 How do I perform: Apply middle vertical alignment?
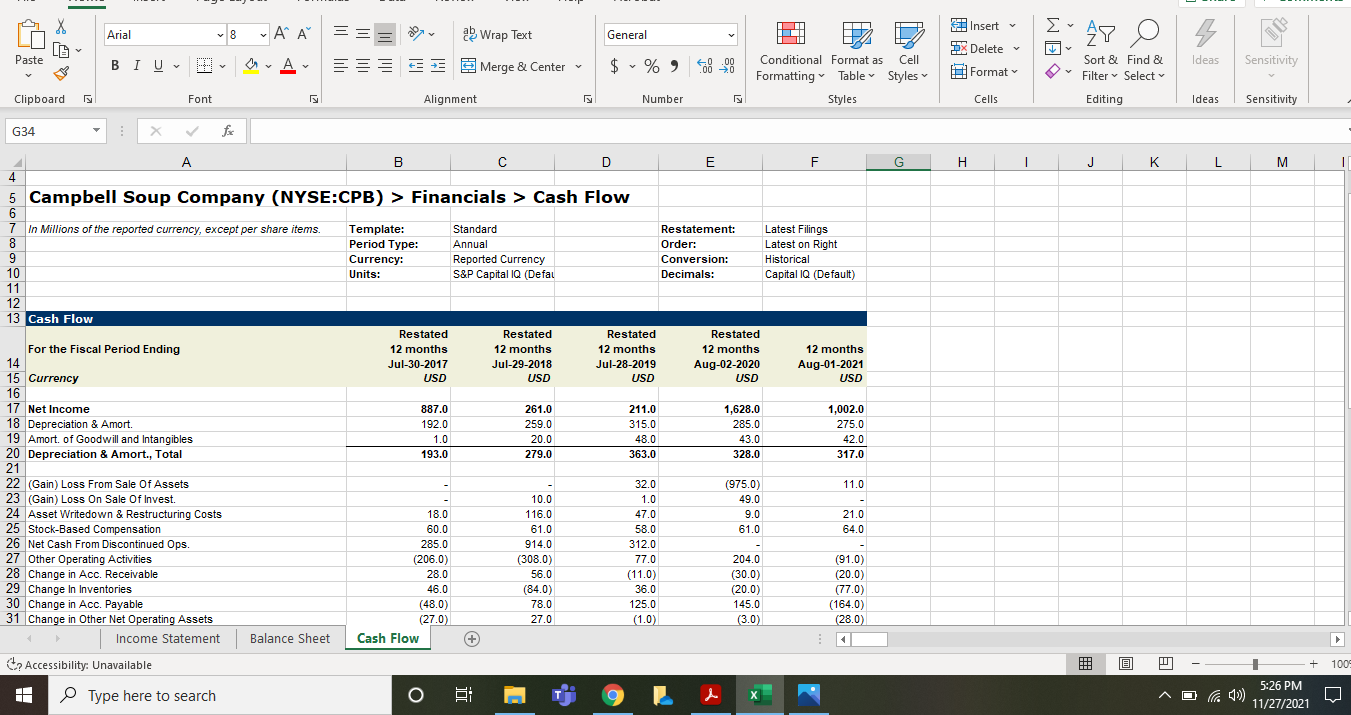pyautogui.click(x=363, y=35)
